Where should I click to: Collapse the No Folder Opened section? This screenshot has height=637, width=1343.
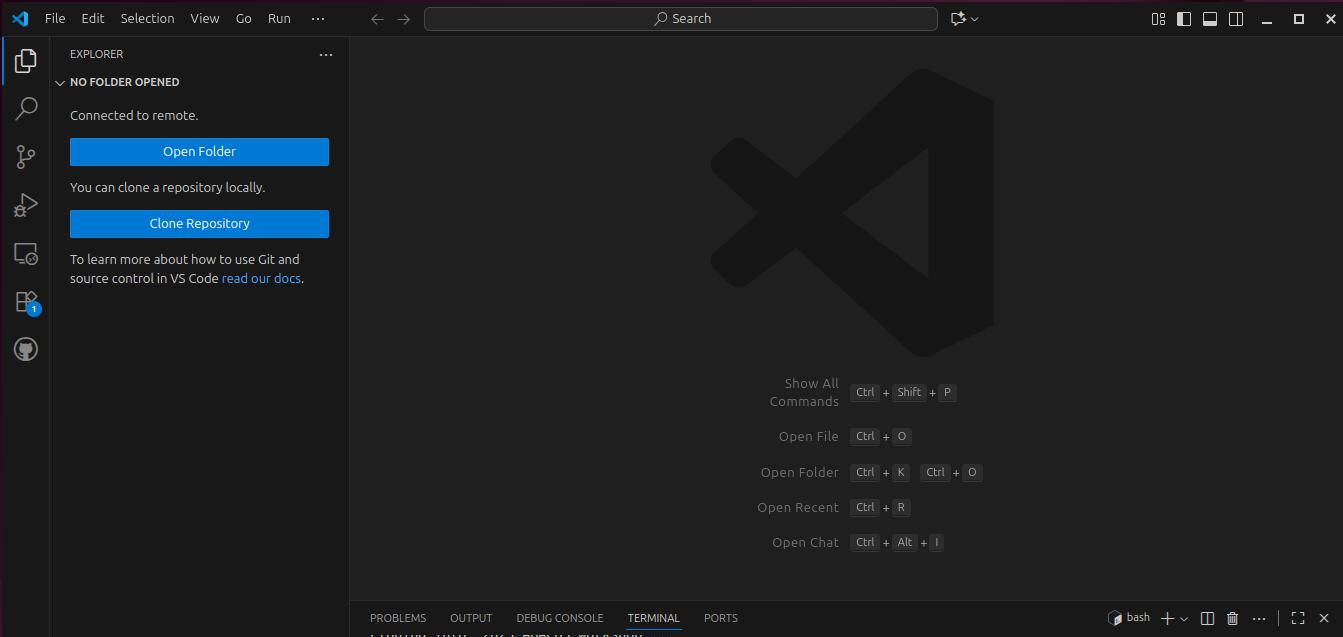pos(60,83)
